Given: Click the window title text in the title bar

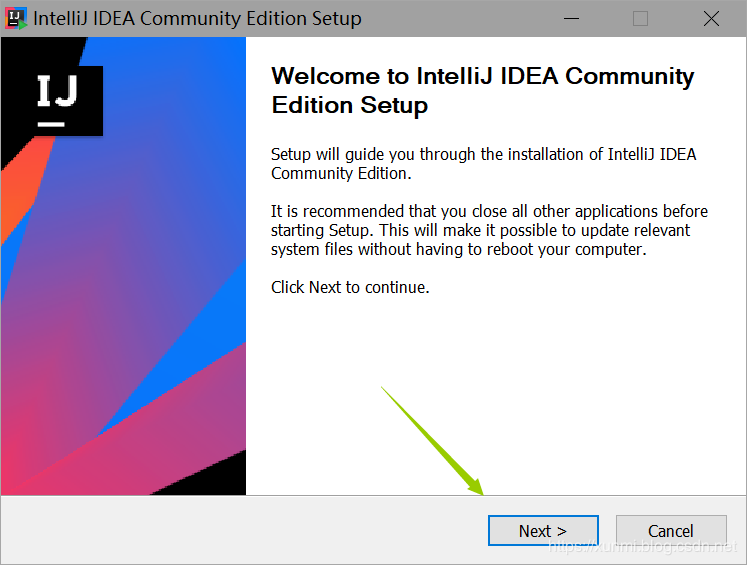Looking at the screenshot, I should click(198, 19).
